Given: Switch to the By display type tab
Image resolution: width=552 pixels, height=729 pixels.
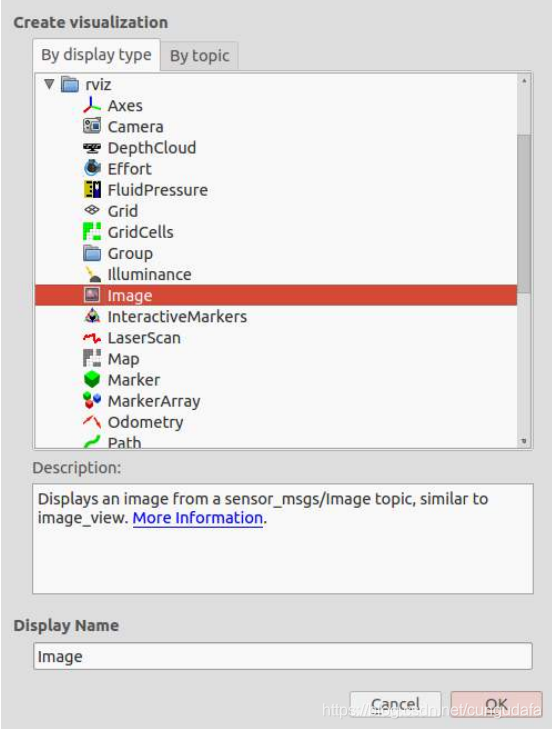Looking at the screenshot, I should click(x=96, y=55).
